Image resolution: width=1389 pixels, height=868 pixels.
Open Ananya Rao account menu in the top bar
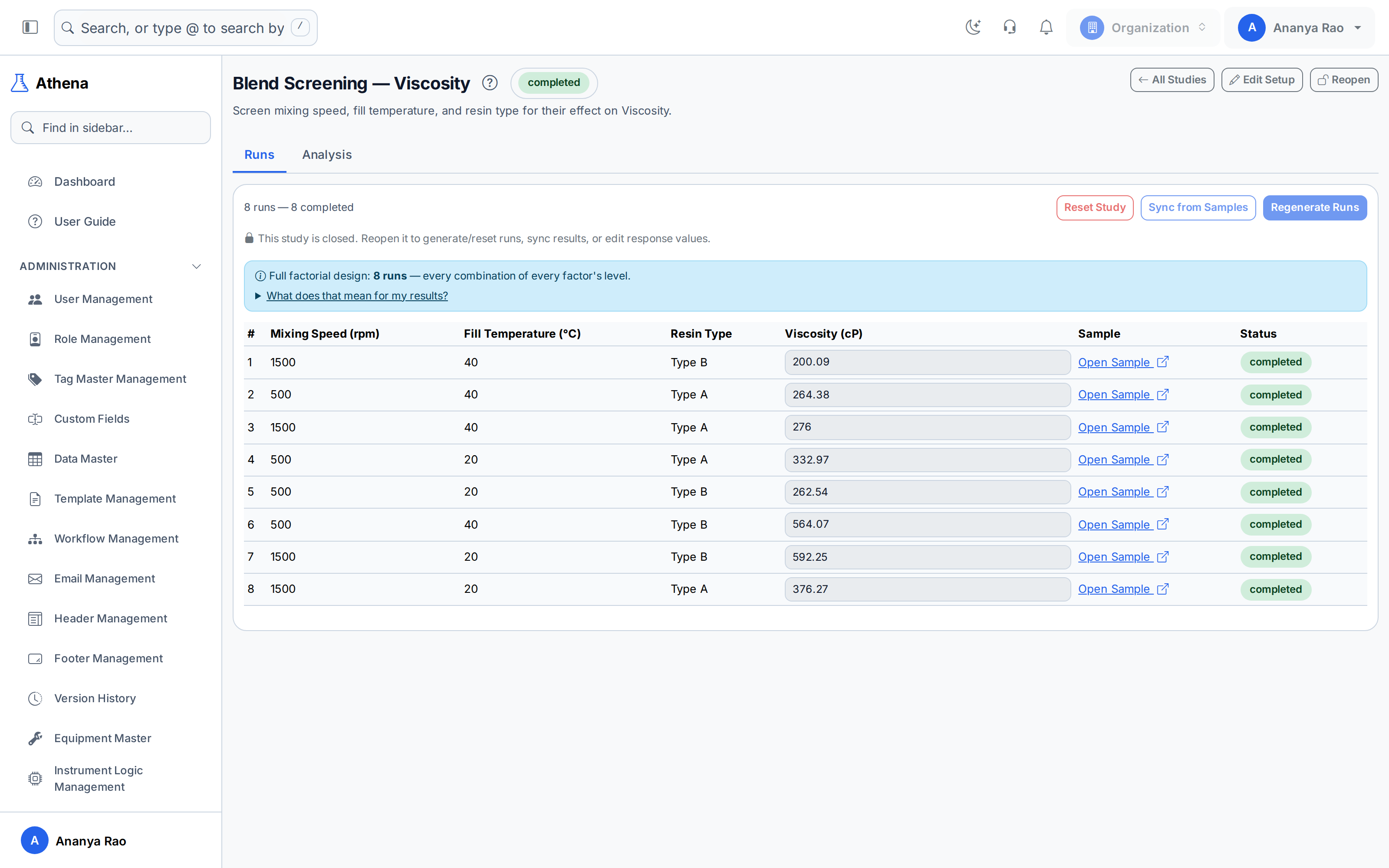coord(1299,27)
